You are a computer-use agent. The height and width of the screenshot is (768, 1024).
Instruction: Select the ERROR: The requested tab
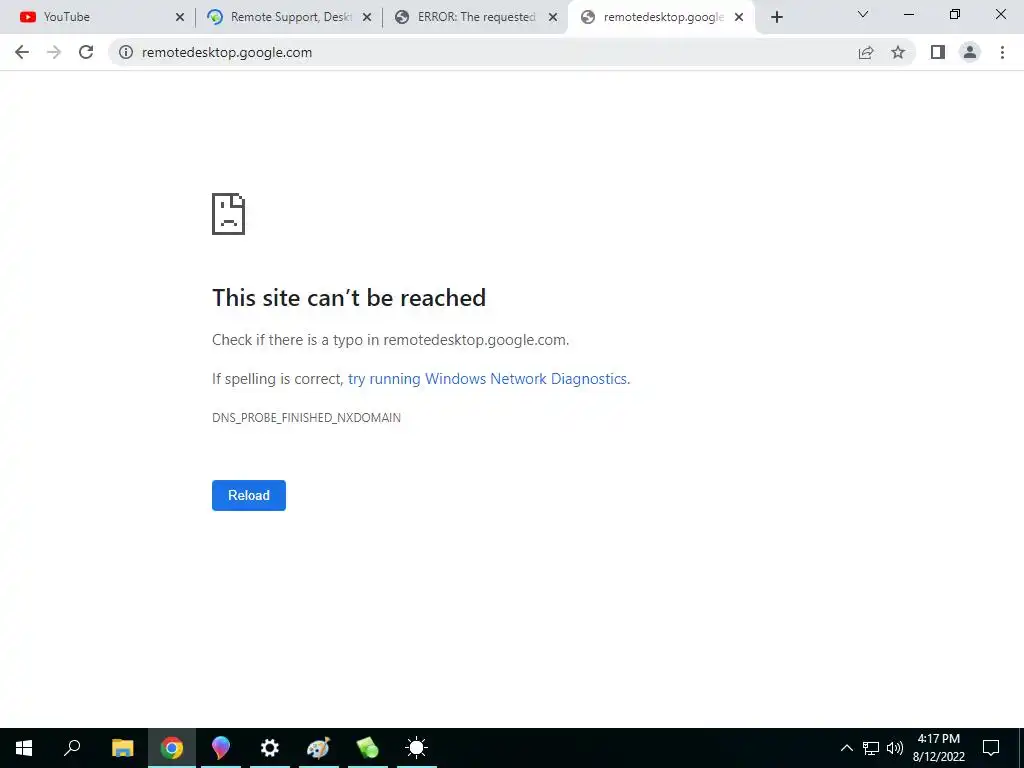click(x=475, y=17)
